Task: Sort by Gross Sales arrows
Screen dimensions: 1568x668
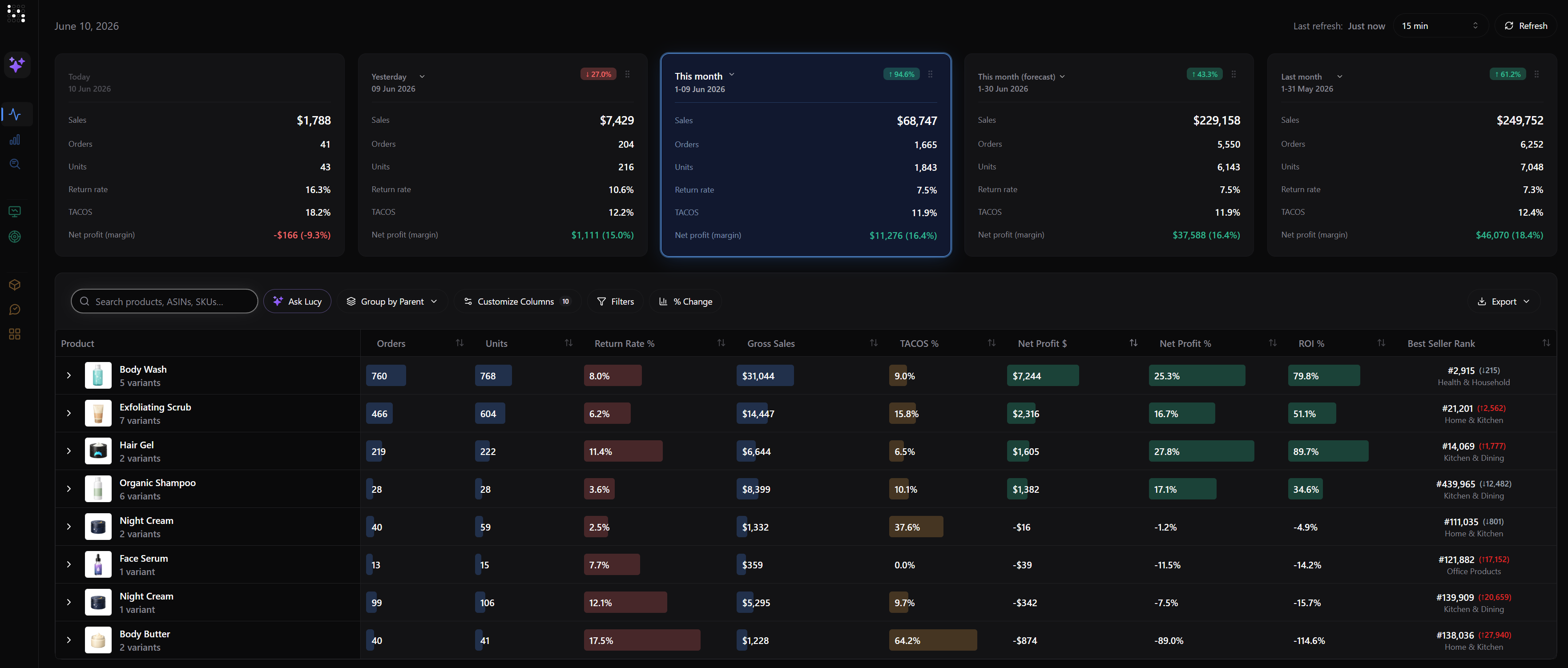Action: tap(874, 343)
